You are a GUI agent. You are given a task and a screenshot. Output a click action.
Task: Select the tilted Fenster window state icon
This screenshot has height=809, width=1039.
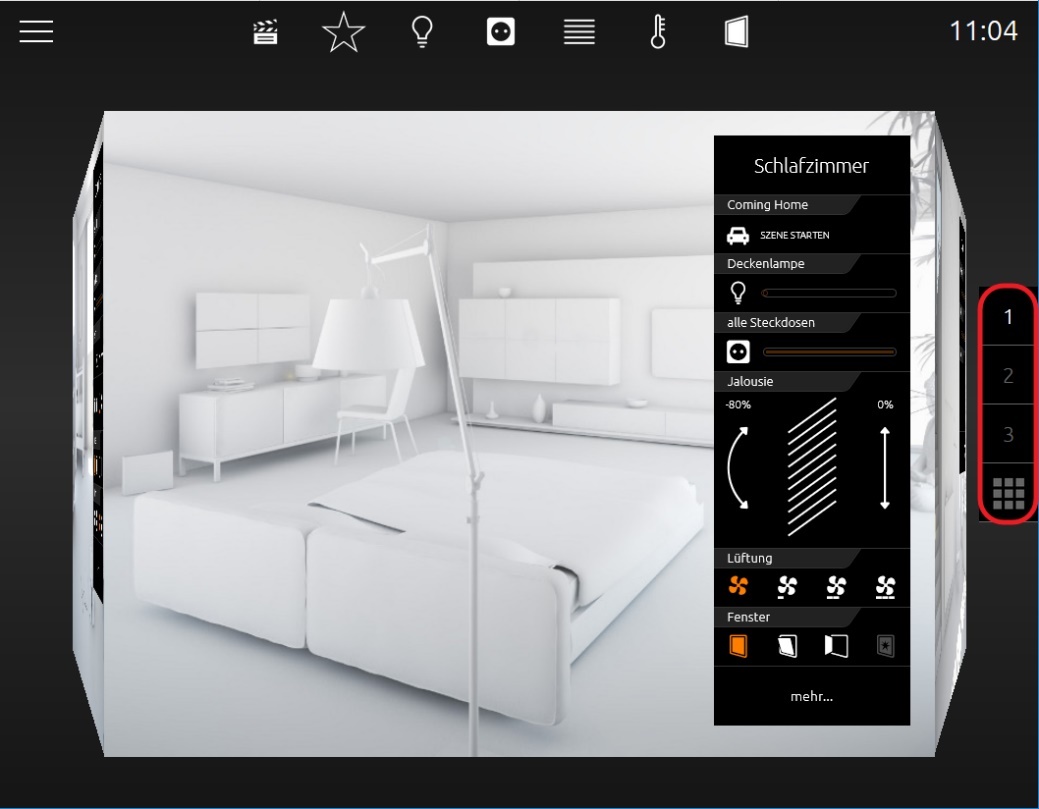tap(787, 646)
